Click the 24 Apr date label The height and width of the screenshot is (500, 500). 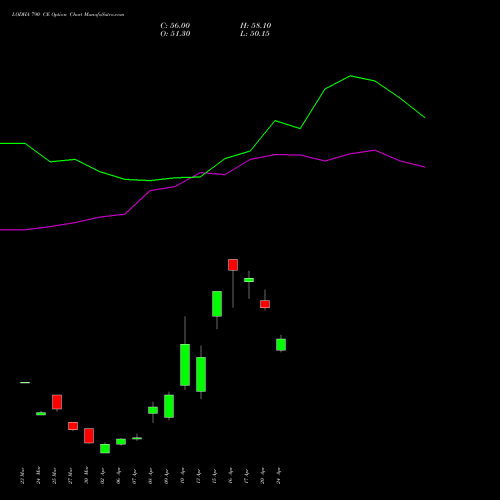[278, 476]
